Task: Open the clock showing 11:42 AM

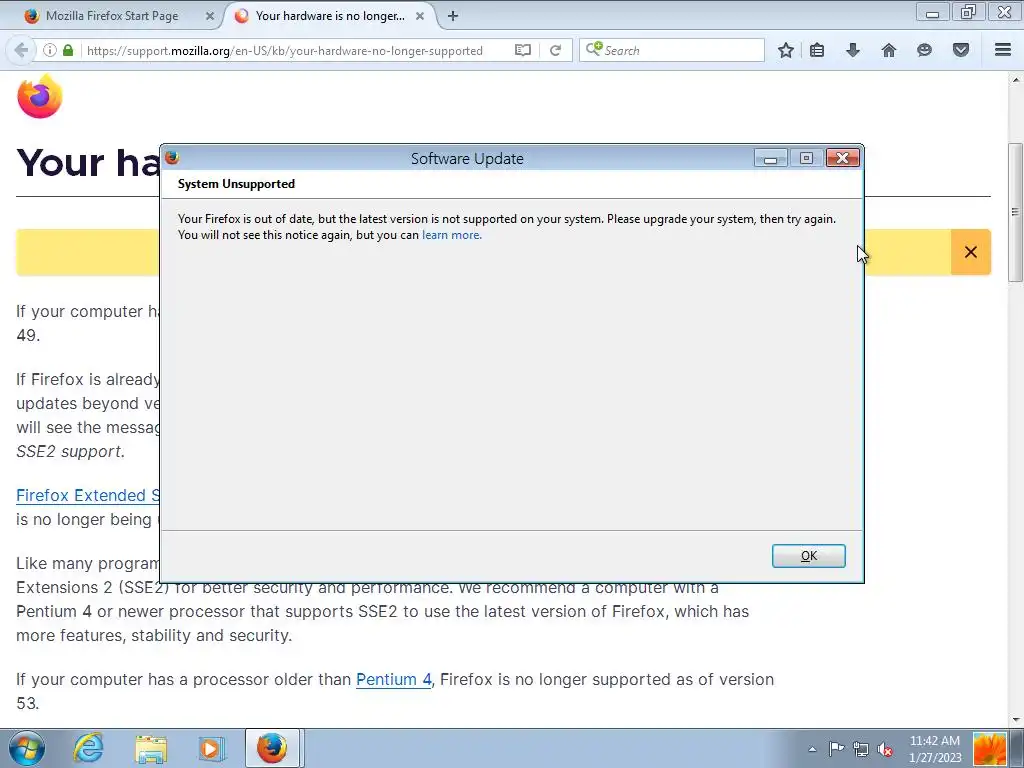Action: click(x=935, y=749)
